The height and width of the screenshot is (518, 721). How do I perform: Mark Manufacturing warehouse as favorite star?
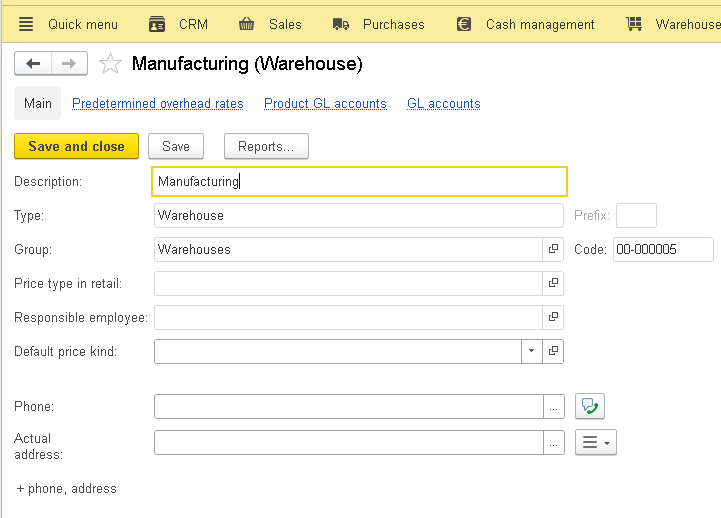coord(110,65)
